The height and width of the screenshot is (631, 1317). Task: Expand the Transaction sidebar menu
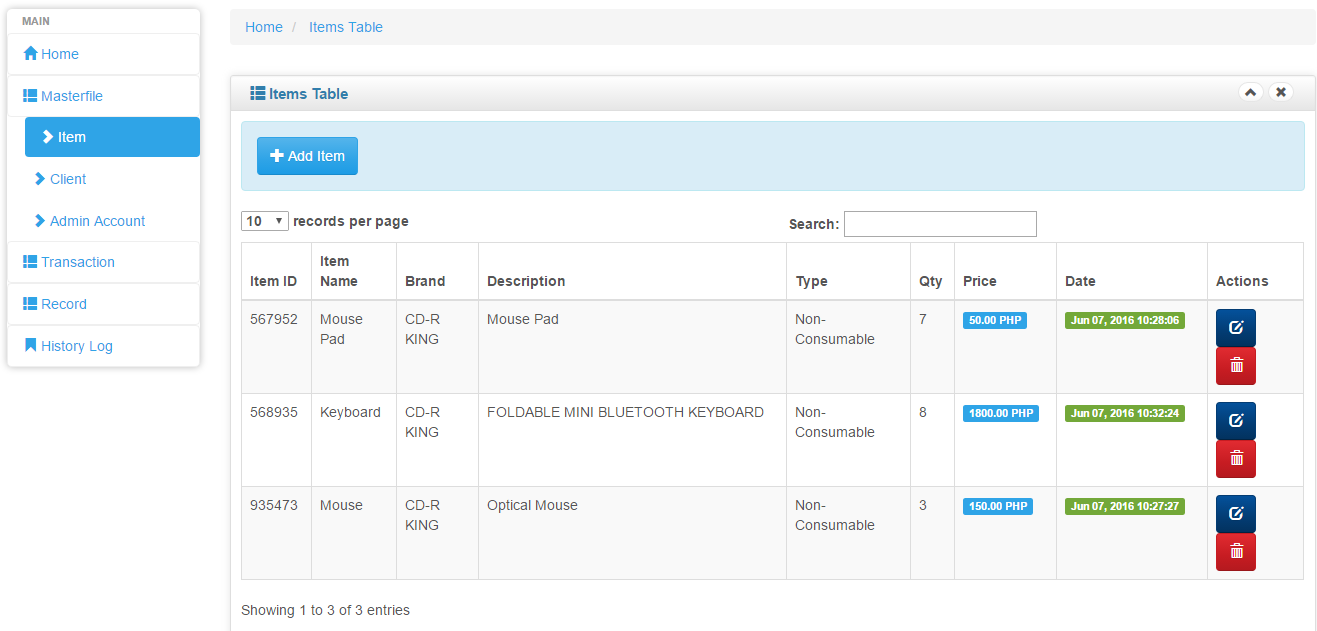tap(77, 262)
